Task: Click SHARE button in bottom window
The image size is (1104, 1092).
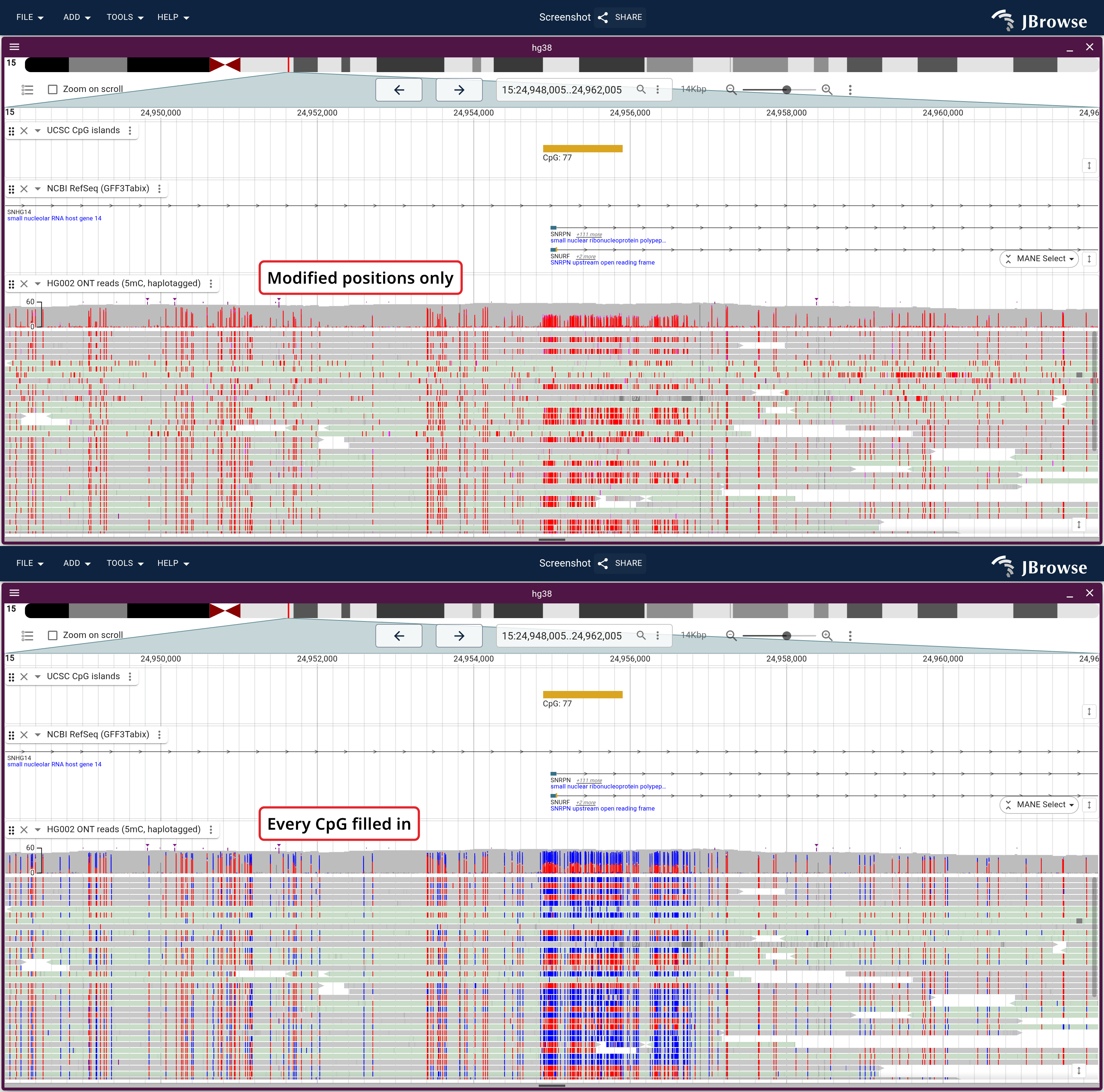Action: pos(620,563)
